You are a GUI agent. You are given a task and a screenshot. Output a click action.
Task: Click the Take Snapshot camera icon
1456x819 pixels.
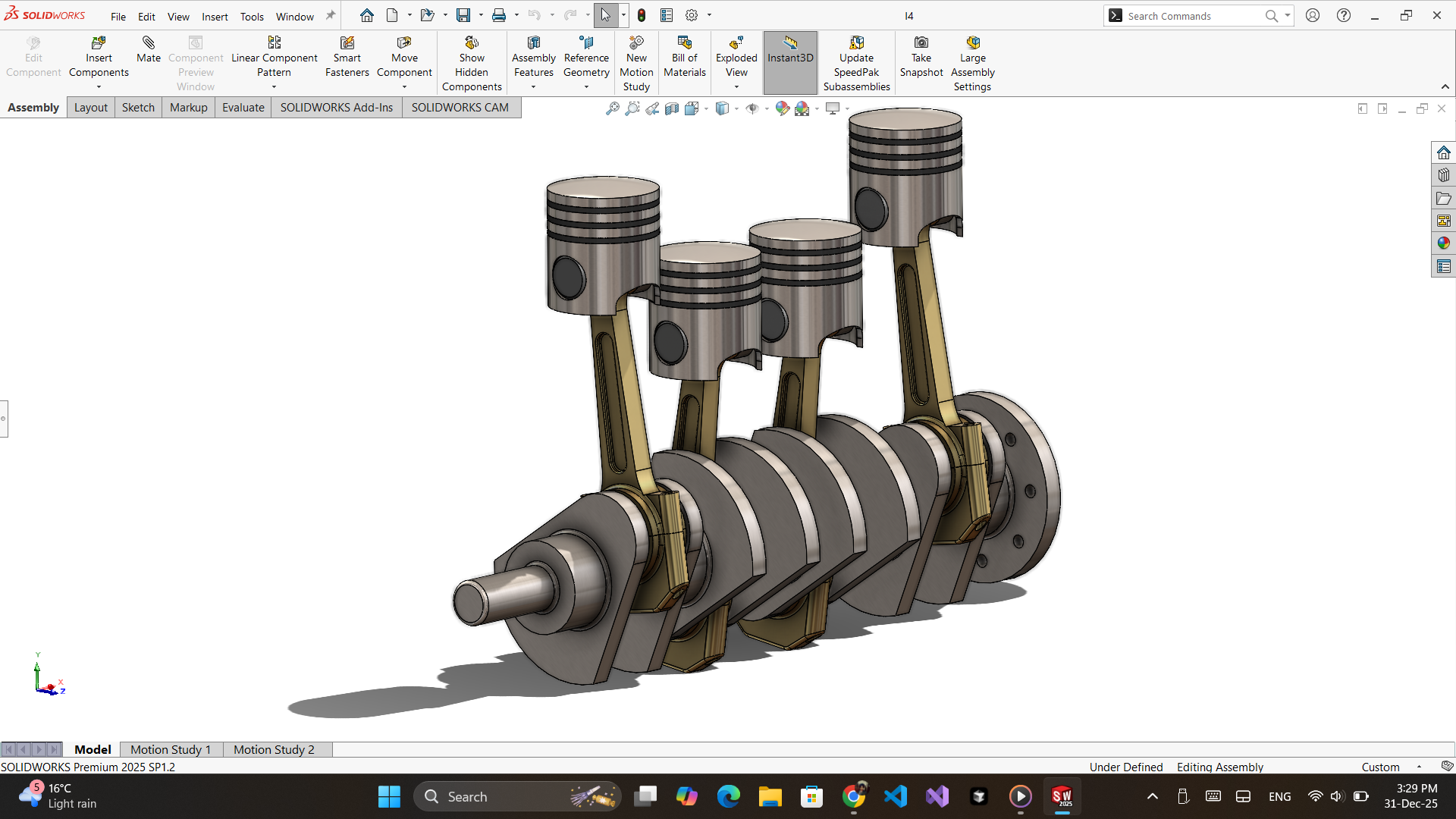(x=921, y=43)
